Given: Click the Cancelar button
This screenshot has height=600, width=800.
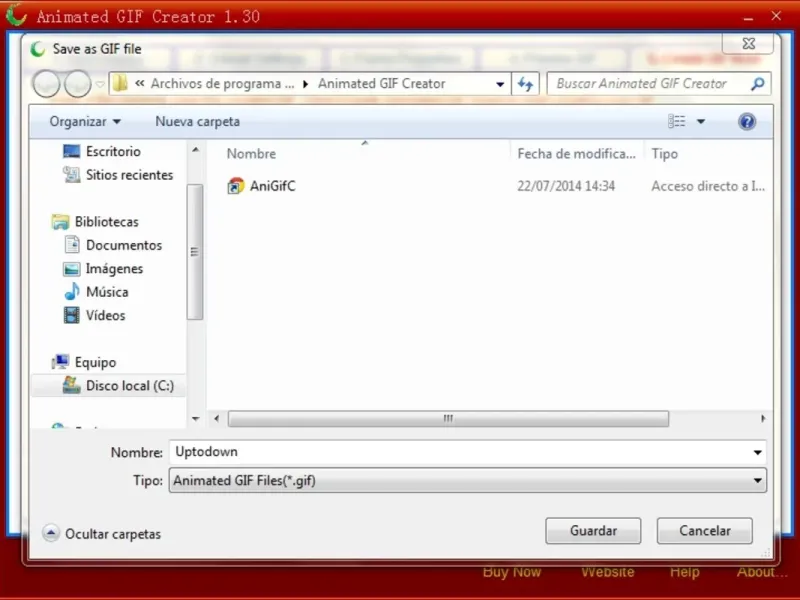Looking at the screenshot, I should click(705, 531).
